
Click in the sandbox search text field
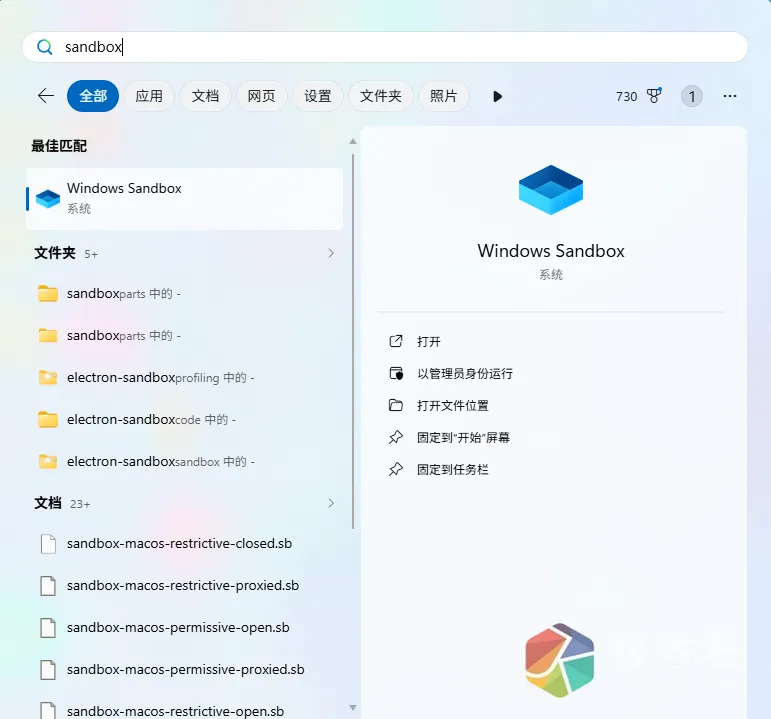click(x=400, y=47)
